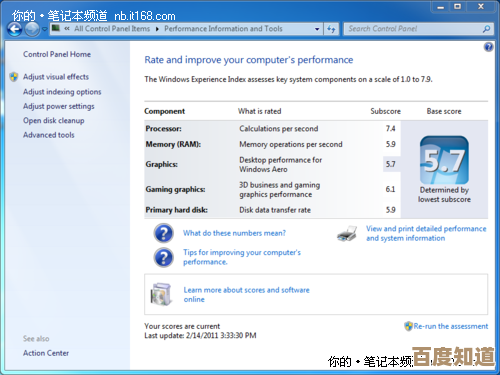This screenshot has height=375, width=500.
Task: Open Help via the blue question icon
Action: tap(488, 47)
